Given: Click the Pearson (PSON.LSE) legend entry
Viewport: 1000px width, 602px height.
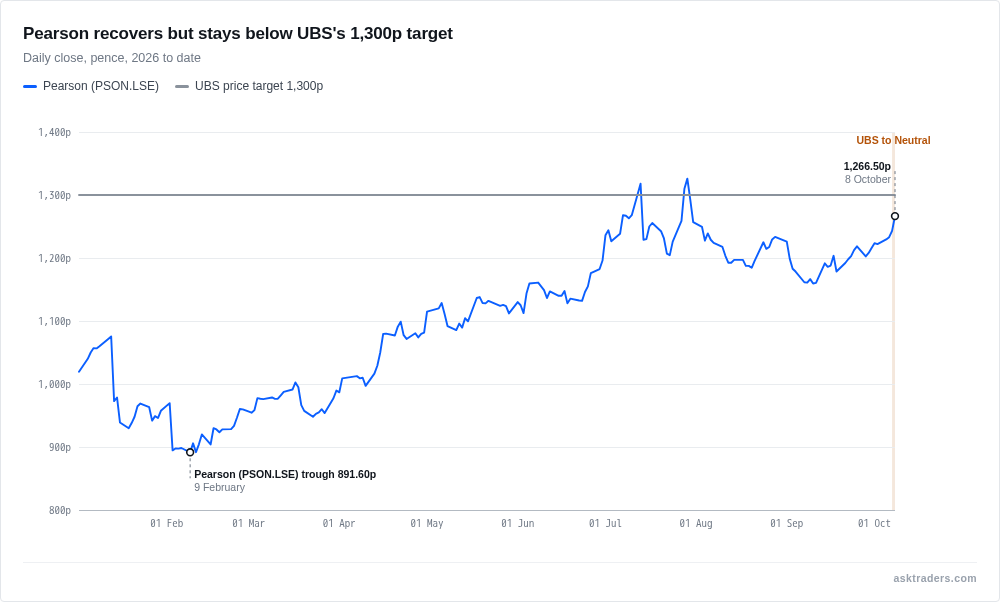Looking at the screenshot, I should (91, 86).
